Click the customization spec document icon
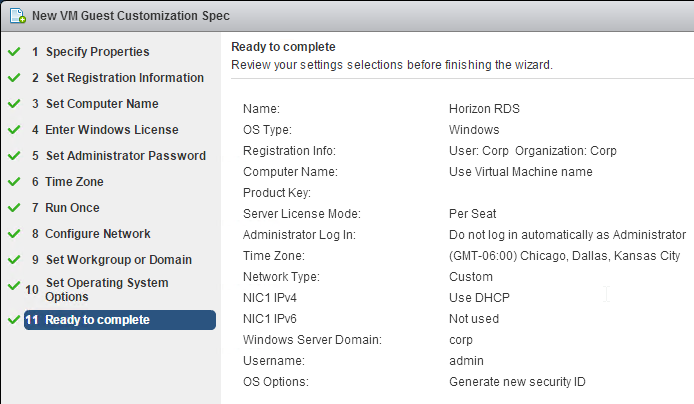The height and width of the screenshot is (404, 694). pyautogui.click(x=18, y=15)
